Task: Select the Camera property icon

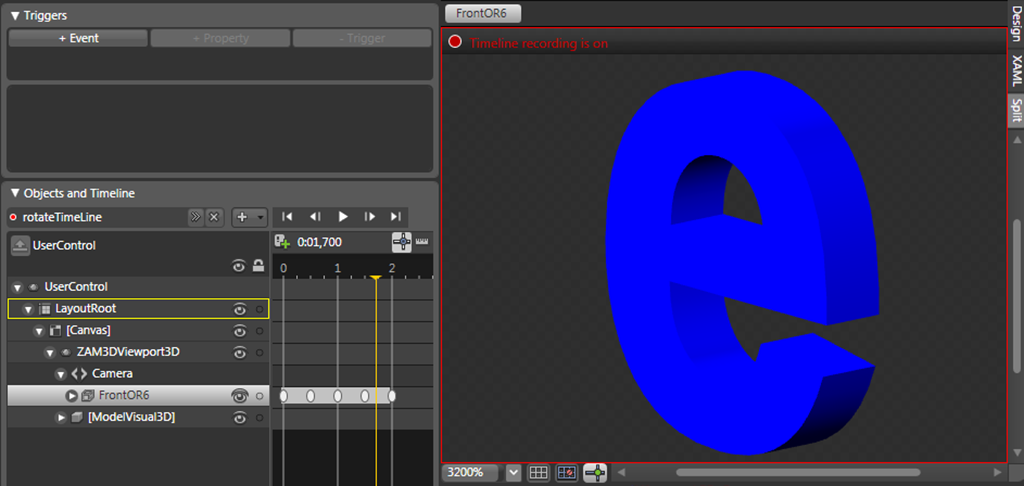Action: pos(79,374)
